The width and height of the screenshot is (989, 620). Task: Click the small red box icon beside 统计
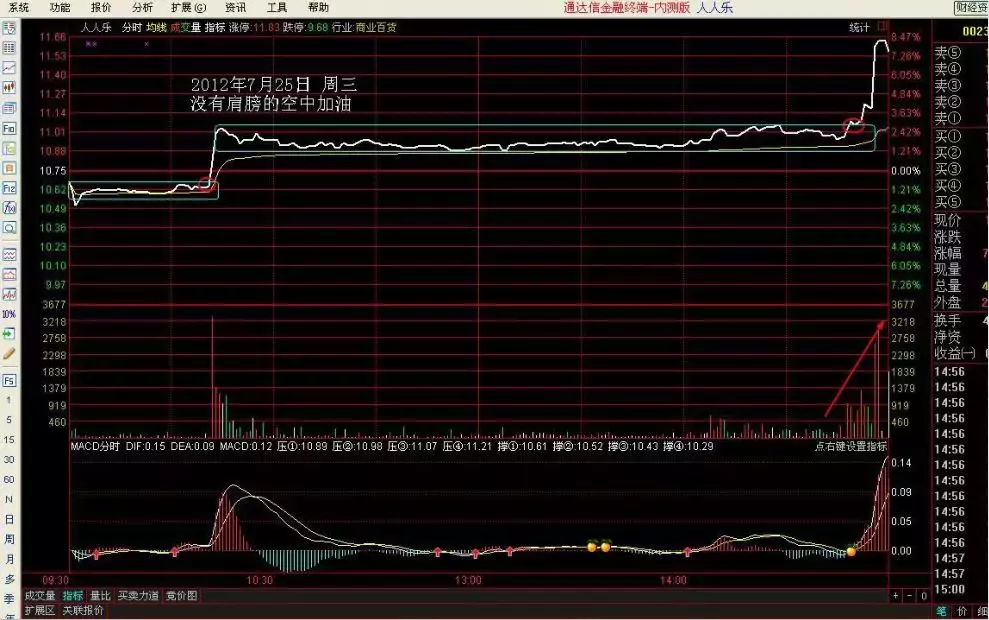tap(882, 26)
